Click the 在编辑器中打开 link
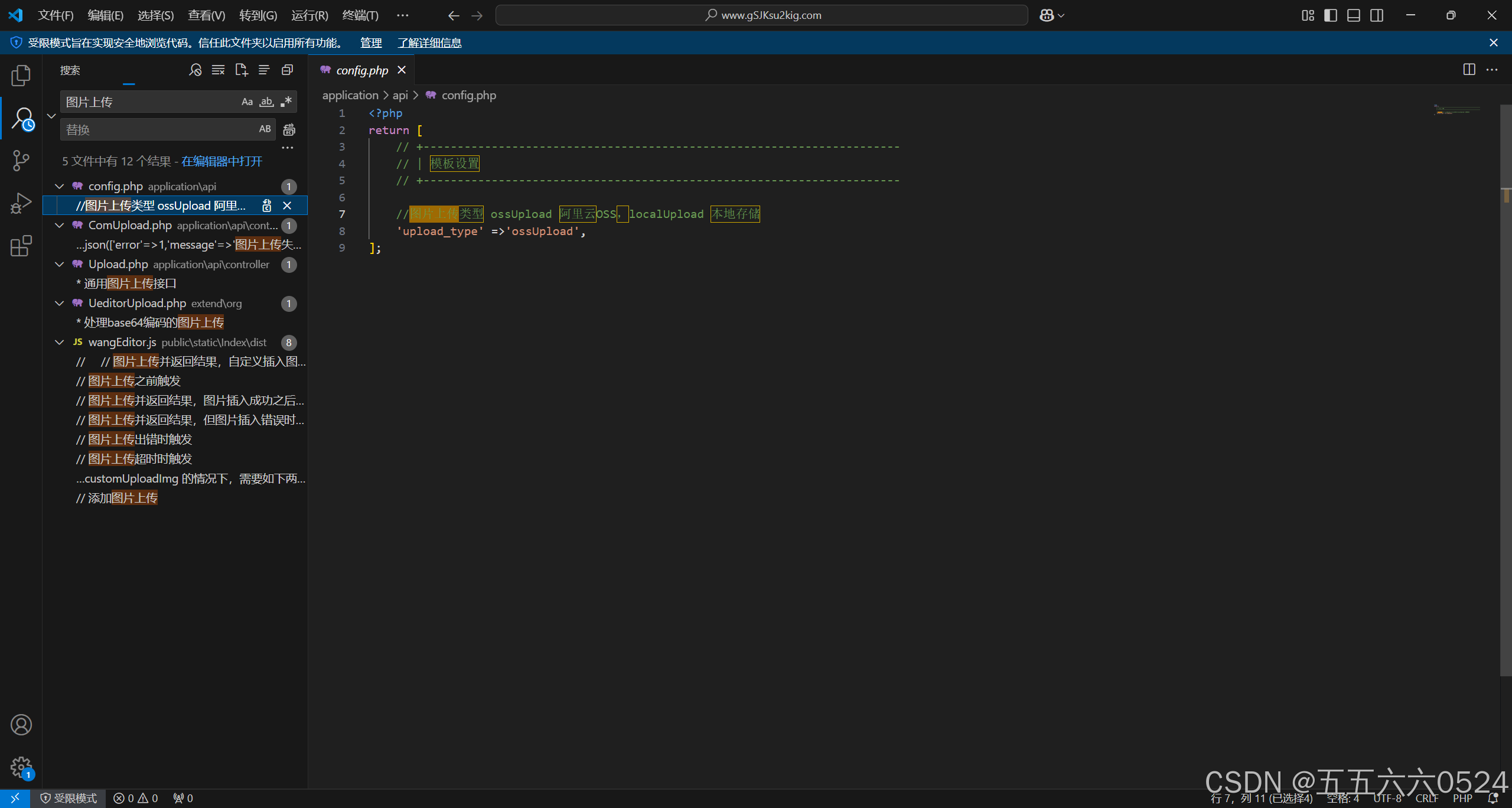 tap(221, 161)
